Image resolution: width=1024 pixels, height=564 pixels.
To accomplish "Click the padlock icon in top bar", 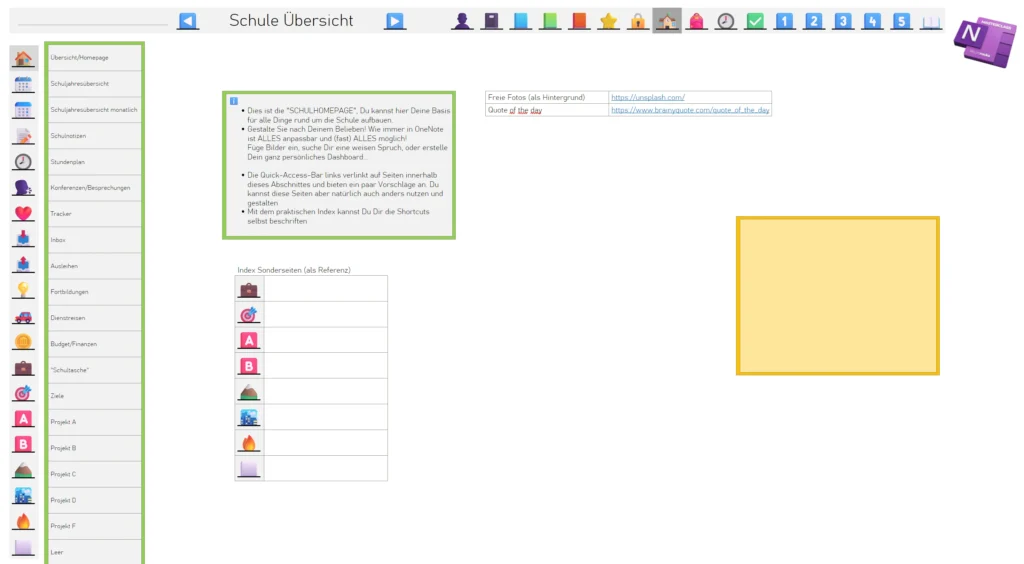I will tap(637, 21).
